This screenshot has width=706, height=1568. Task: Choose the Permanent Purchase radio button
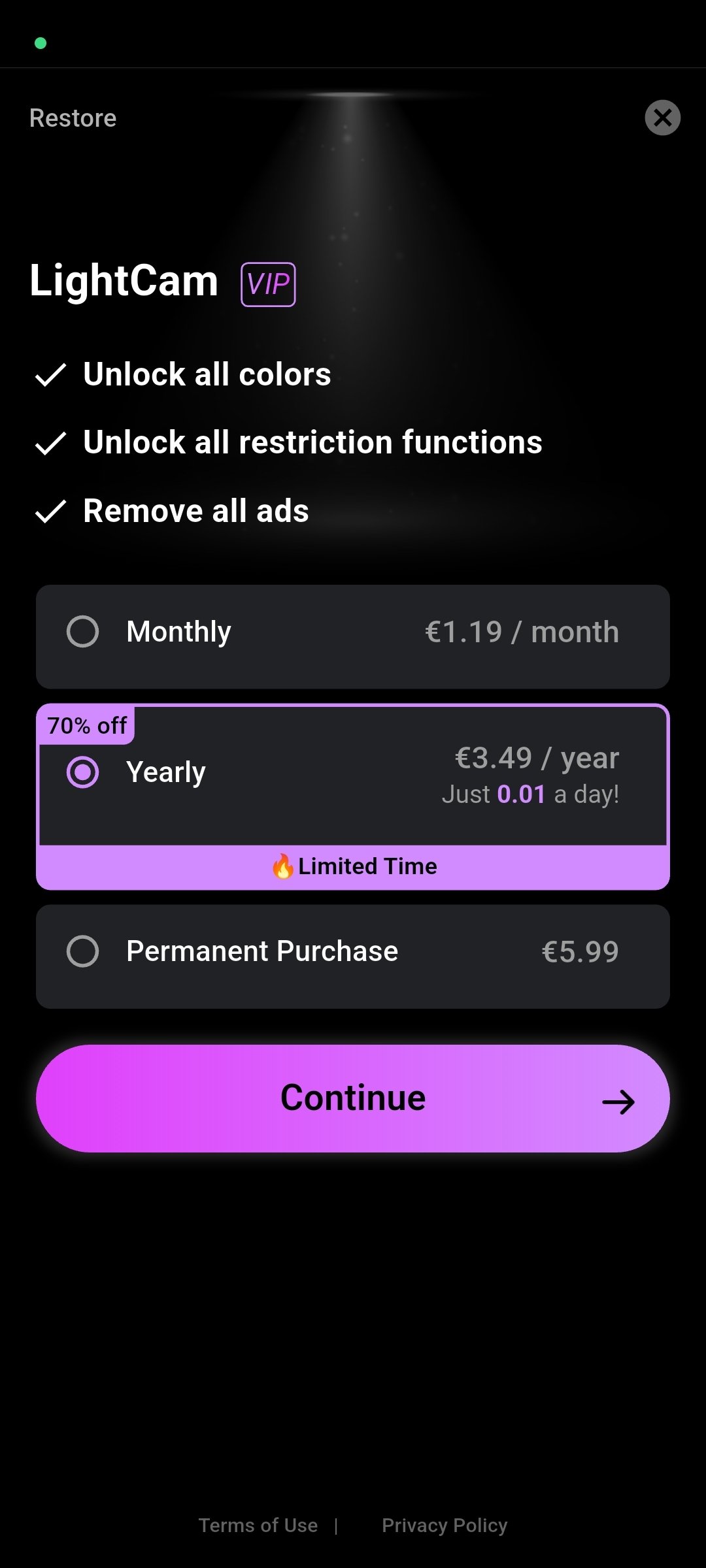coord(83,951)
